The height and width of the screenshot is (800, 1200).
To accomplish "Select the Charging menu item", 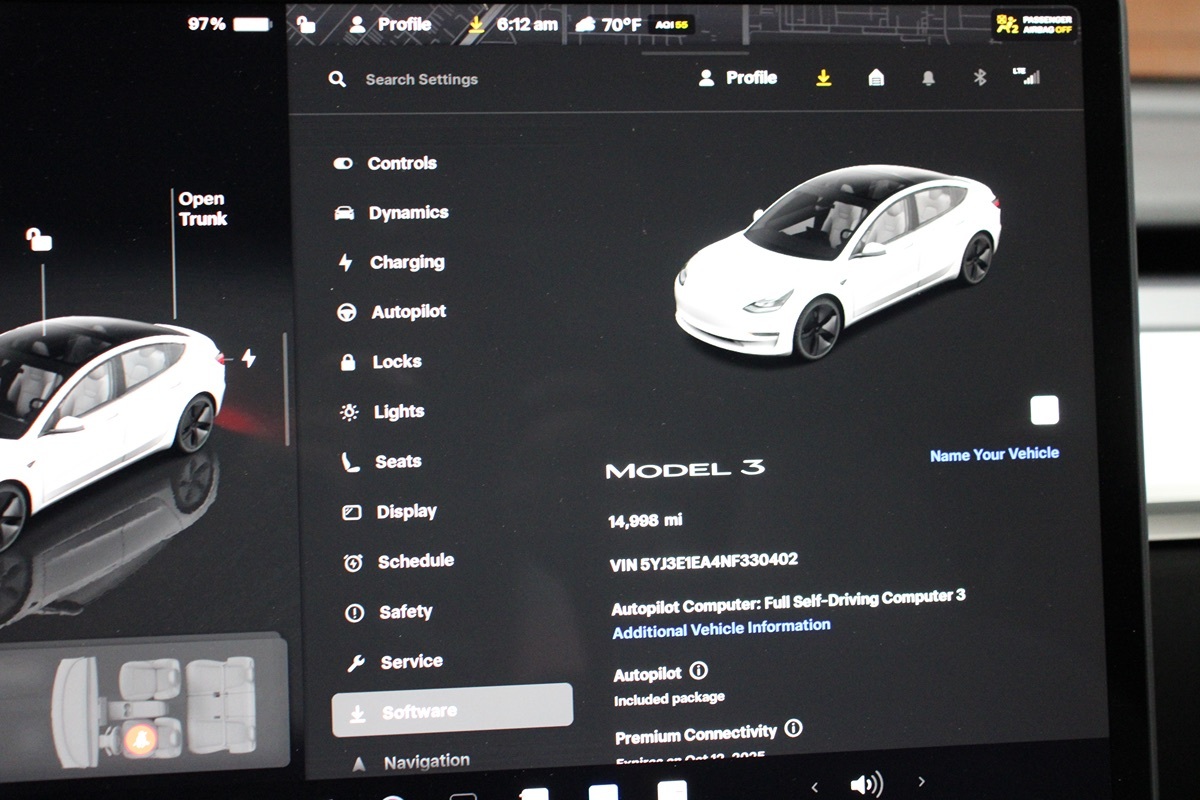I will tap(406, 262).
